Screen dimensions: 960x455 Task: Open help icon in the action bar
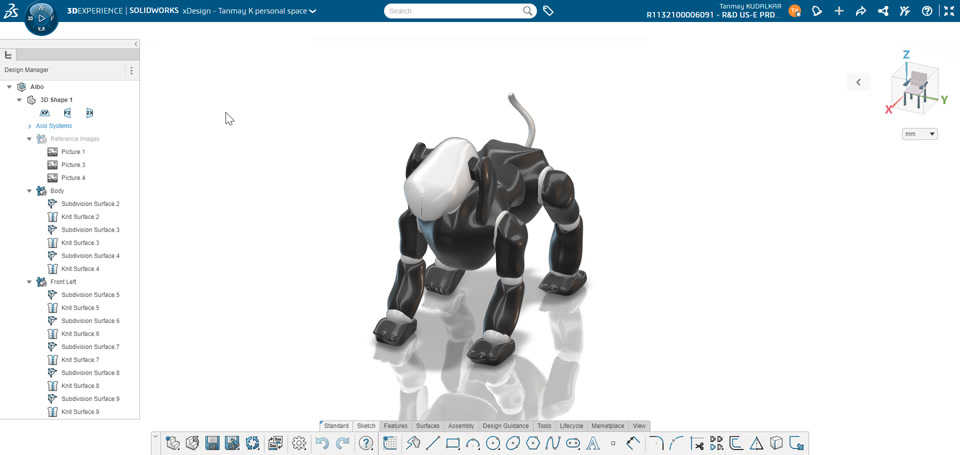(x=366, y=443)
